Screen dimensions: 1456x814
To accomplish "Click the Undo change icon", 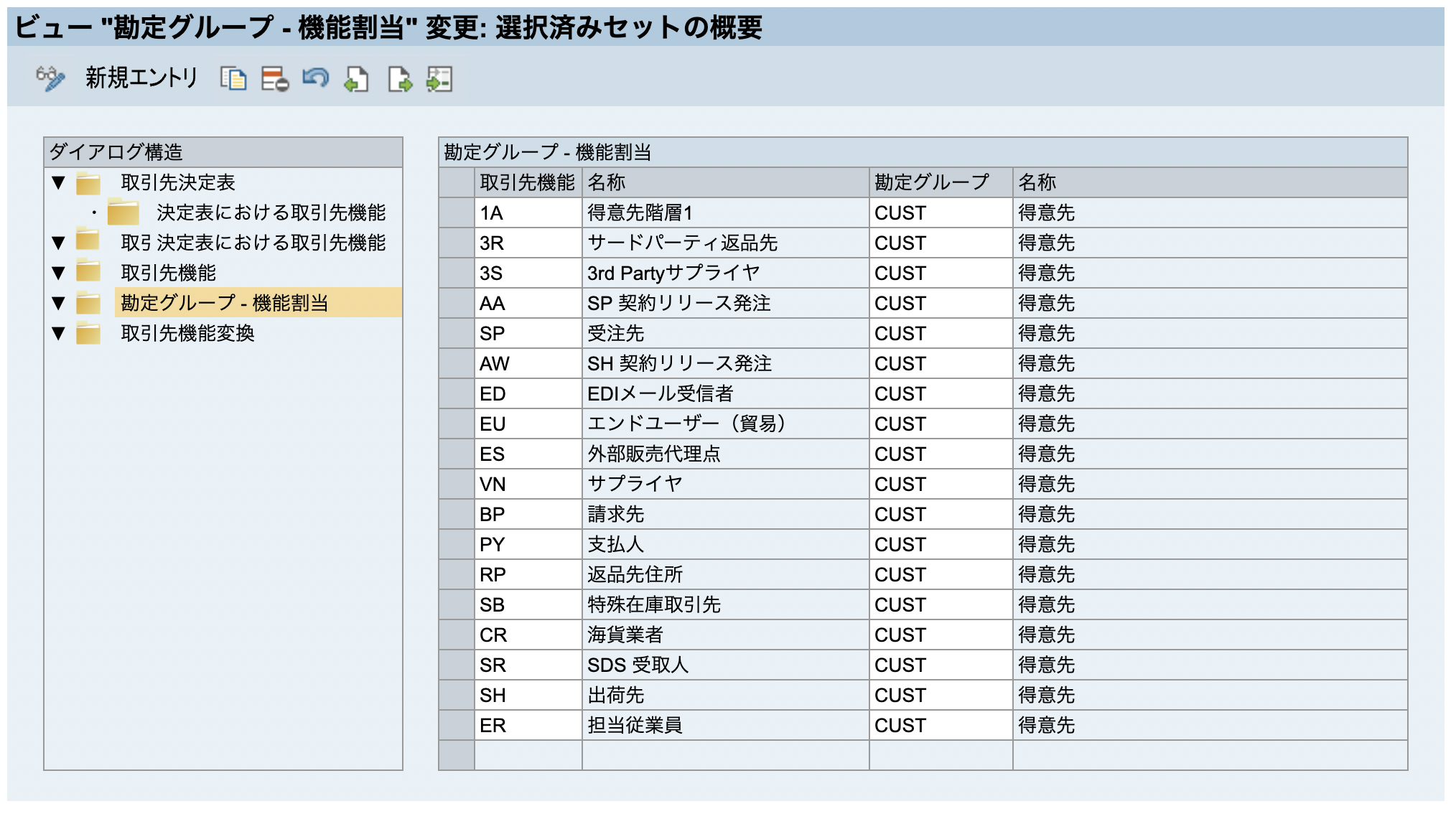I will click(316, 80).
